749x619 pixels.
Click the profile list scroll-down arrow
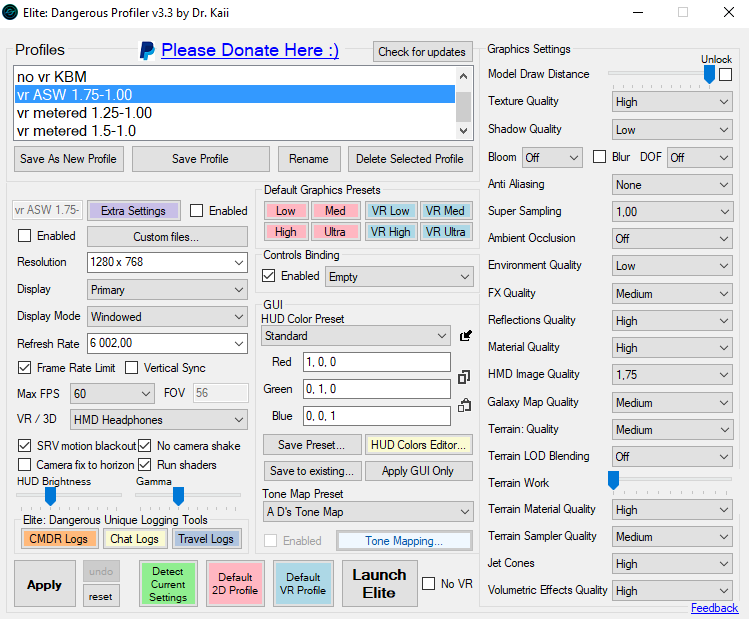point(463,130)
